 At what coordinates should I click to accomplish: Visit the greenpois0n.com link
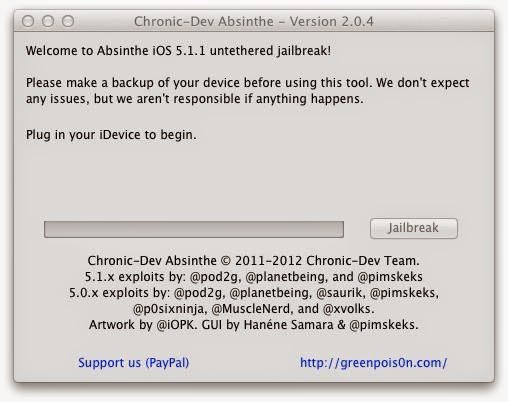[373, 363]
